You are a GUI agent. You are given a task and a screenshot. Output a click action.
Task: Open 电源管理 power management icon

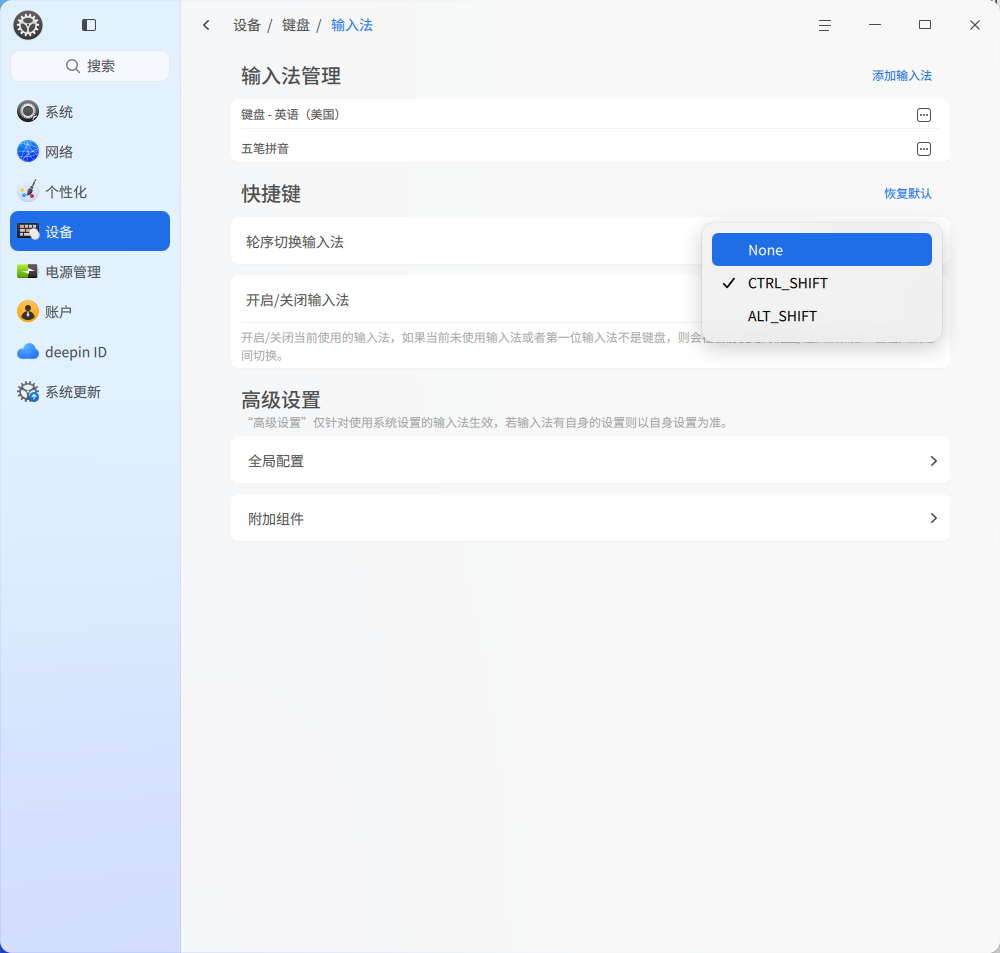tap(27, 271)
